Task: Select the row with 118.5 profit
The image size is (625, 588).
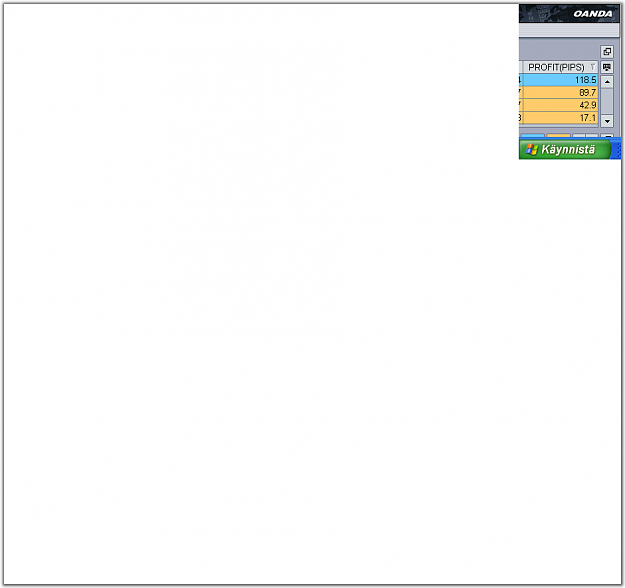Action: 558,80
